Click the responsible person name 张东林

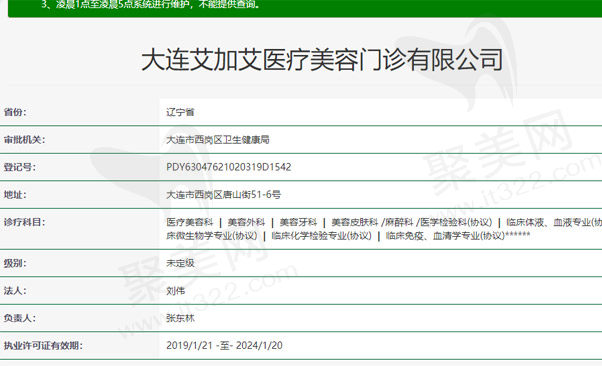click(x=180, y=318)
